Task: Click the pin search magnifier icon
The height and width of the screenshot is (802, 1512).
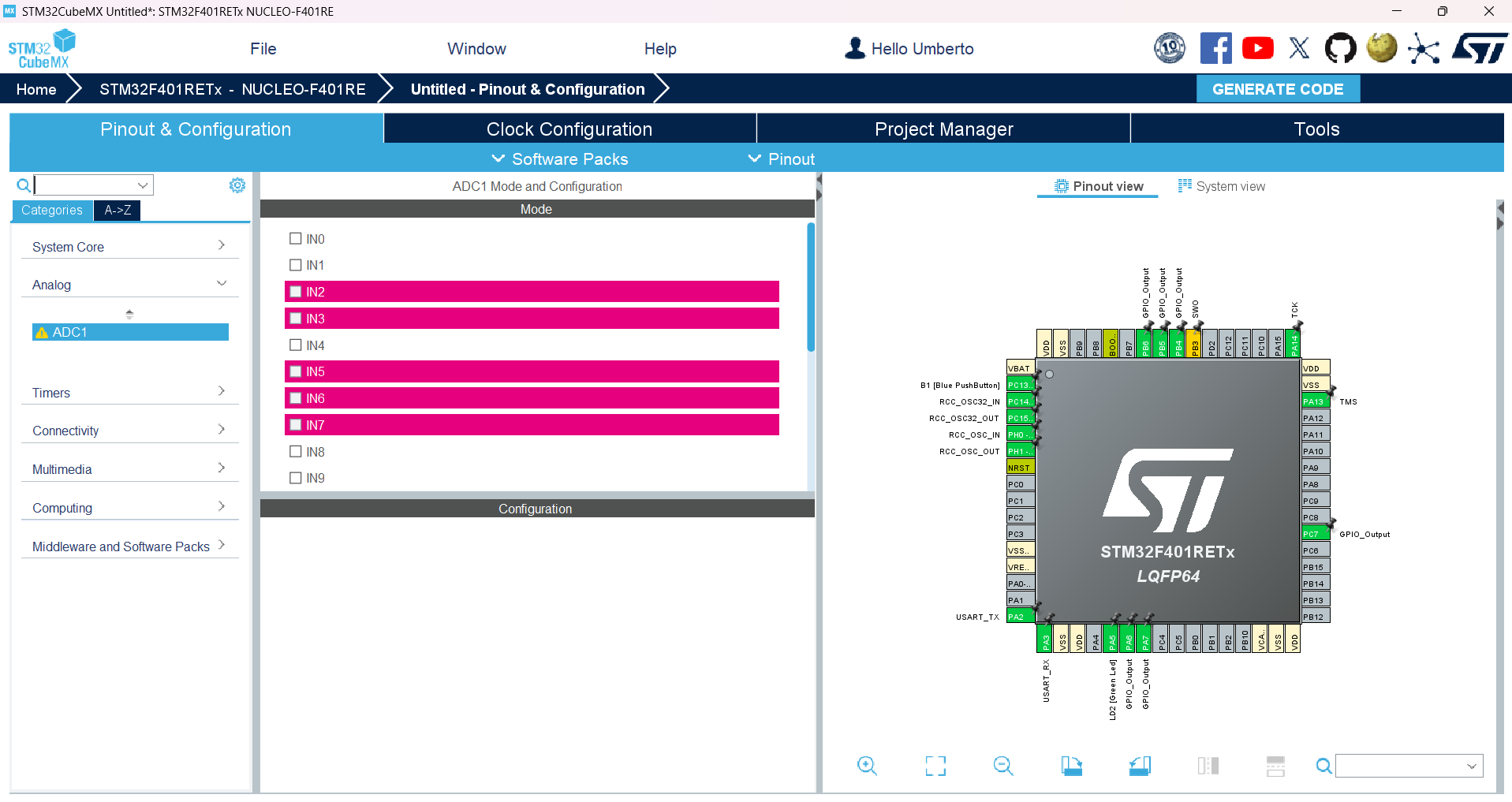Action: pyautogui.click(x=1323, y=766)
